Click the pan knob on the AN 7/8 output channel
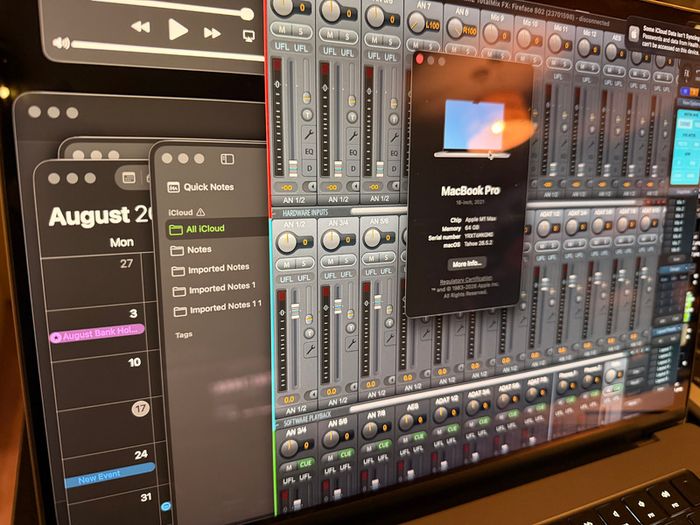Viewport: 700px width, 525px height. [x=370, y=429]
